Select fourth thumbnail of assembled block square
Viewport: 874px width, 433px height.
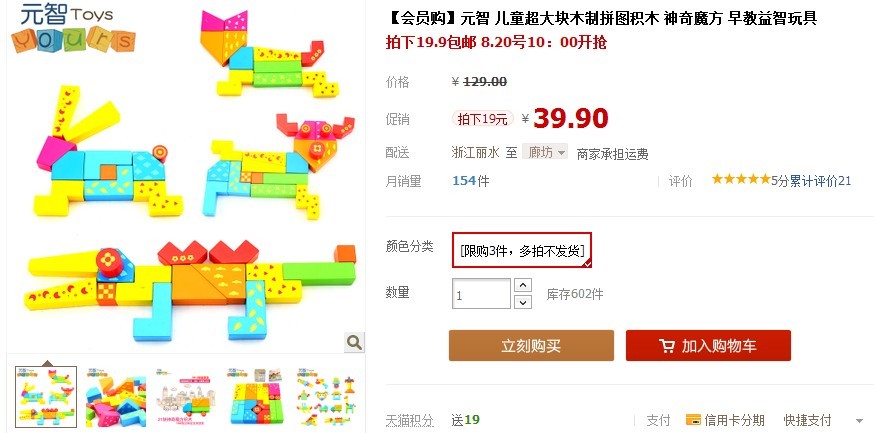256,397
